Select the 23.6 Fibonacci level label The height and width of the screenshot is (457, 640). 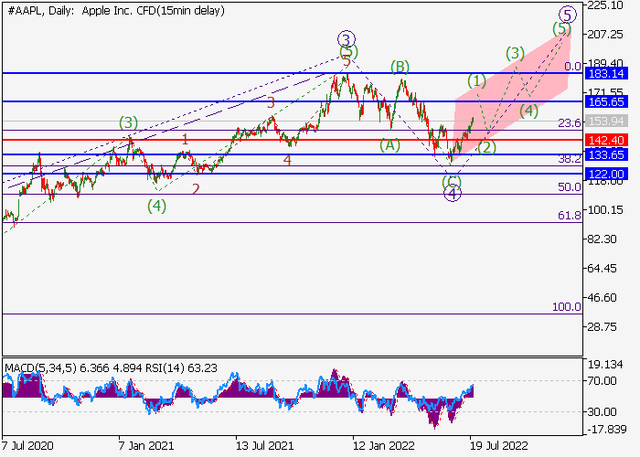click(569, 123)
